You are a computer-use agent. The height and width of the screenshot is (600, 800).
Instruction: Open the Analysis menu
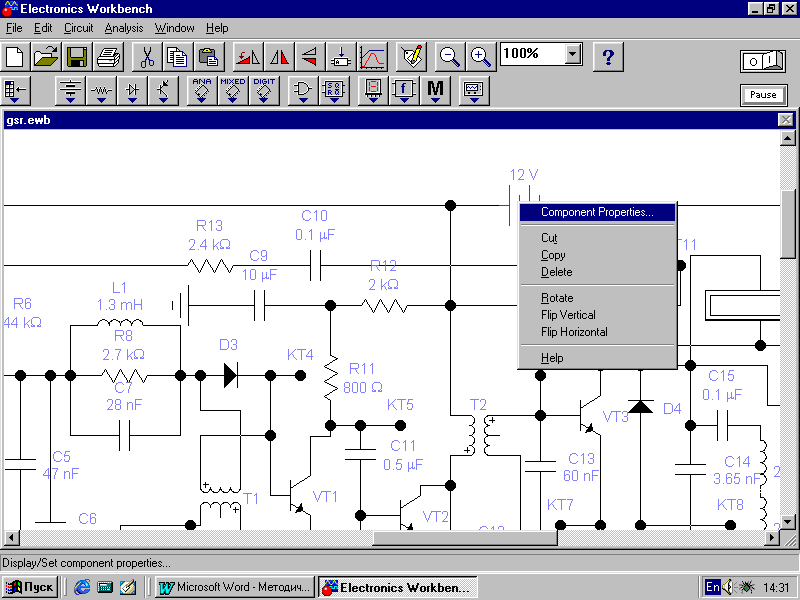tap(123, 28)
